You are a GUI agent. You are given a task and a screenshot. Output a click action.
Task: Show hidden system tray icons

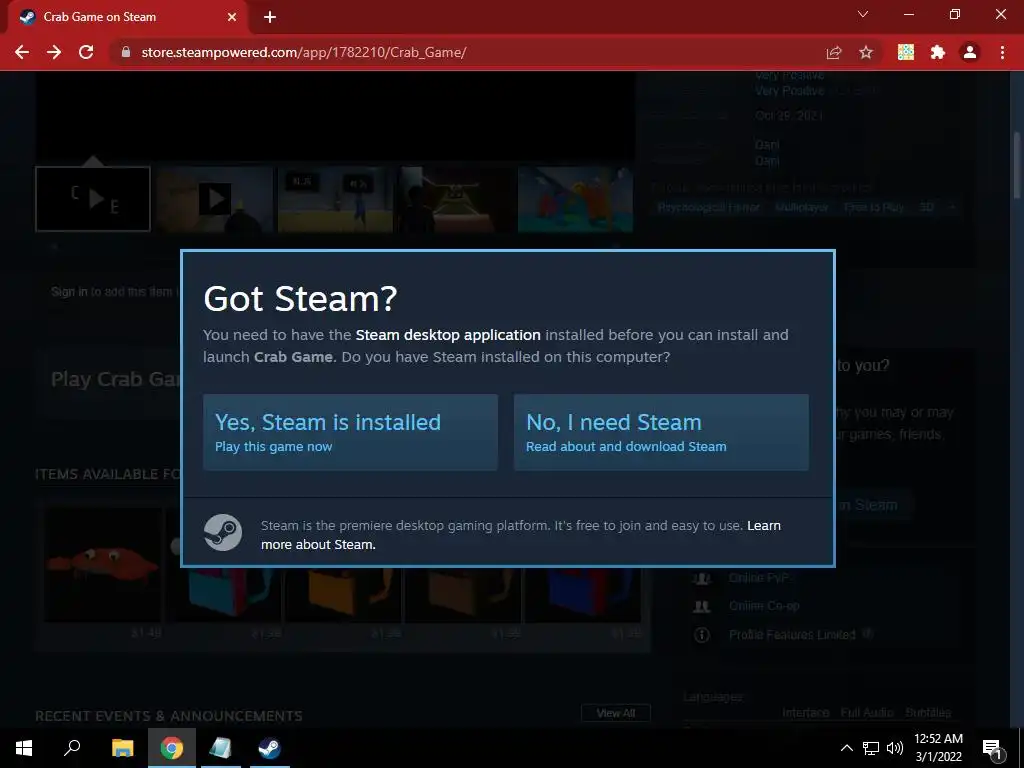(x=846, y=748)
